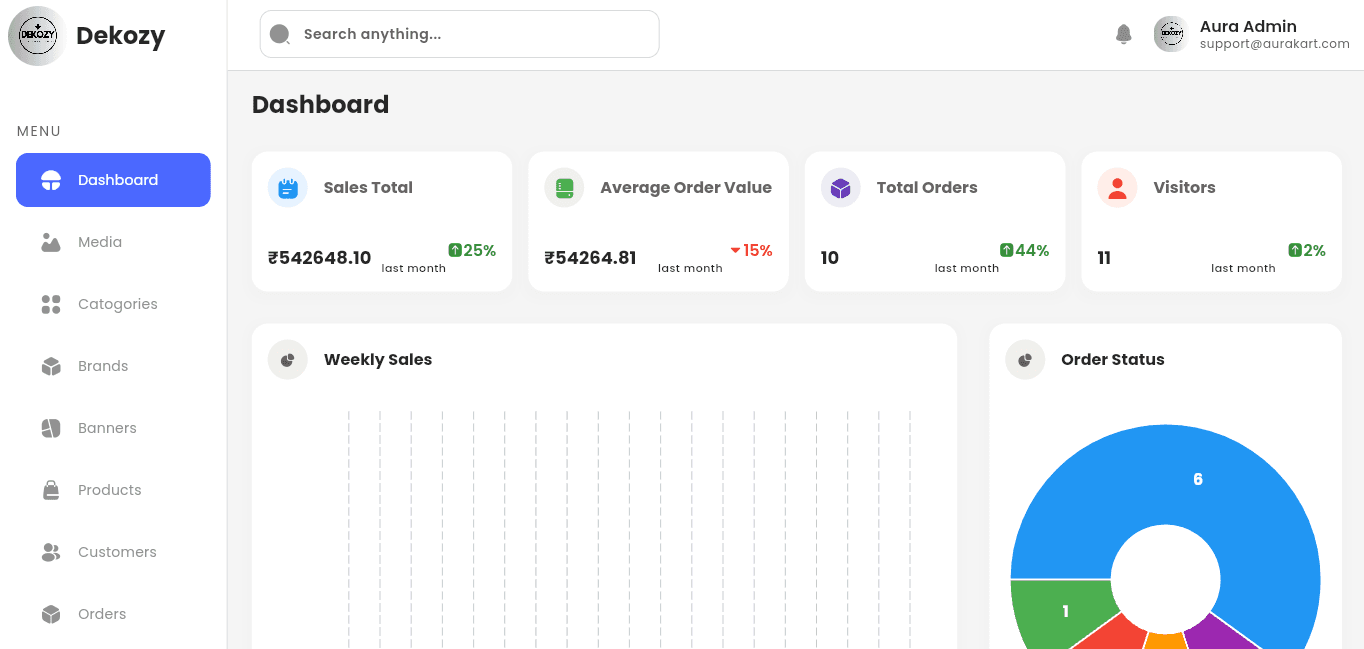Click the Catogories grid icon

click(x=51, y=304)
